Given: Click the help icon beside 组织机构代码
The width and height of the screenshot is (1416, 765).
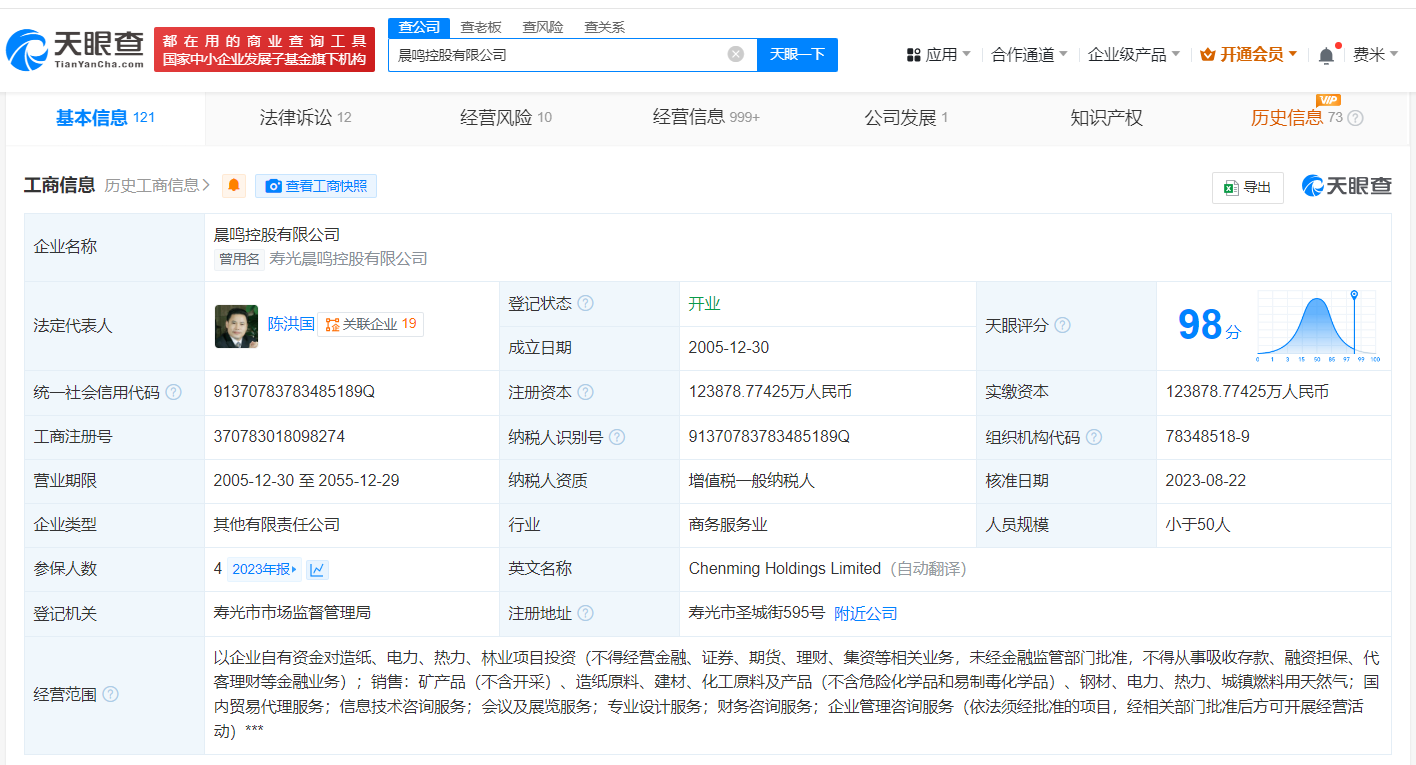Looking at the screenshot, I should click(1094, 437).
